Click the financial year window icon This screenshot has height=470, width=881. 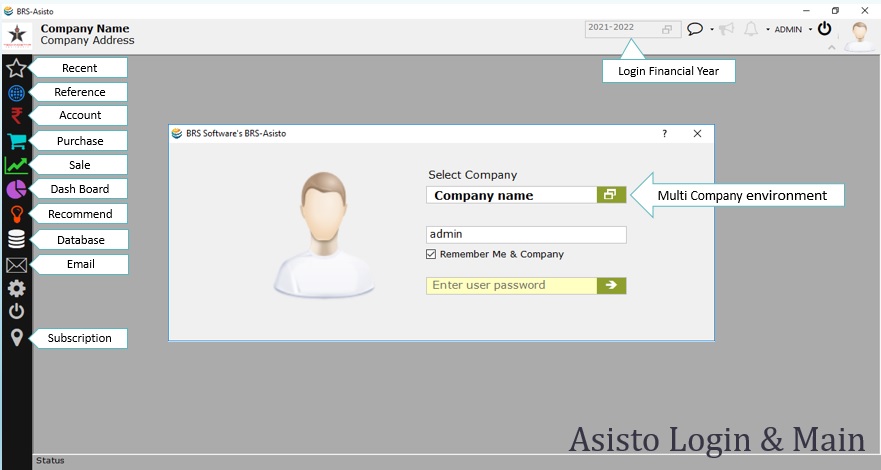point(667,30)
